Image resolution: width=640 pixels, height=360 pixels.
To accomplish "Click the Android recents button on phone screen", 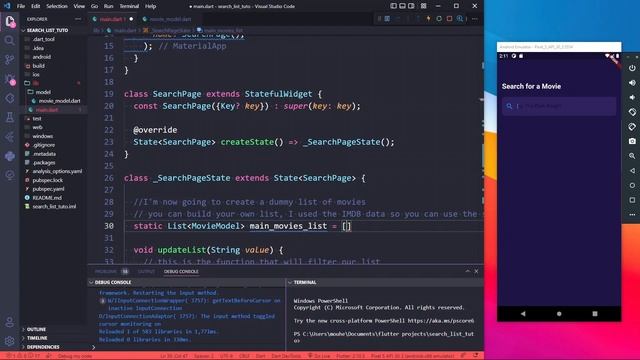I will click(x=595, y=313).
